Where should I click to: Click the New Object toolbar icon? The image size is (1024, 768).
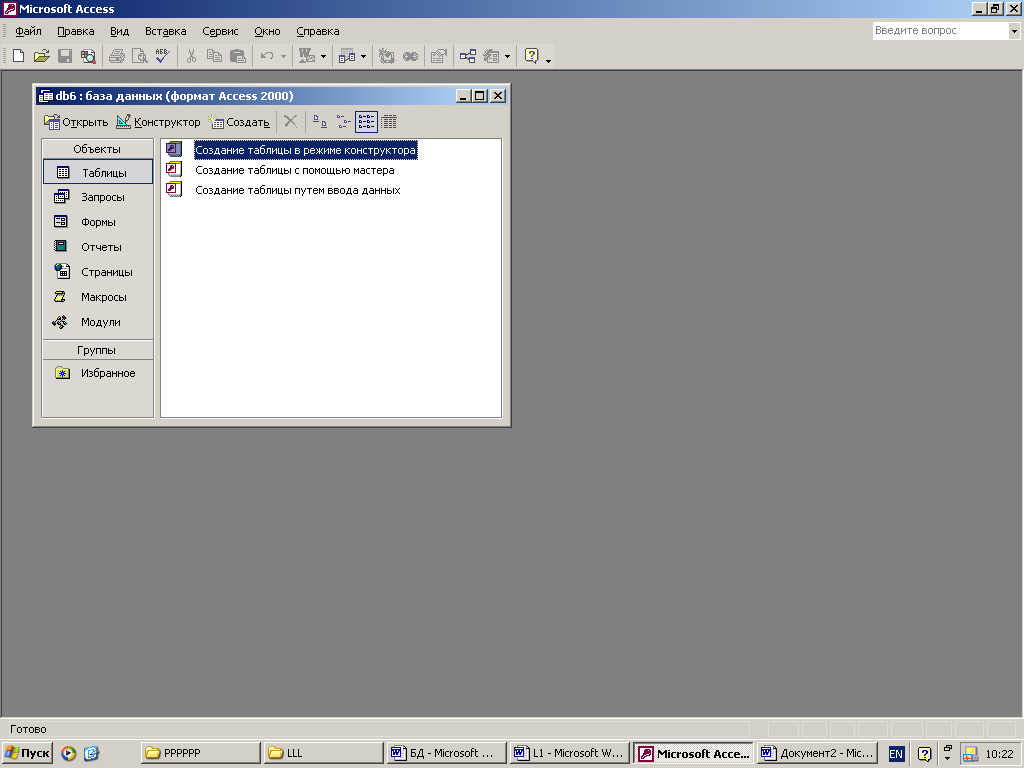coord(491,56)
